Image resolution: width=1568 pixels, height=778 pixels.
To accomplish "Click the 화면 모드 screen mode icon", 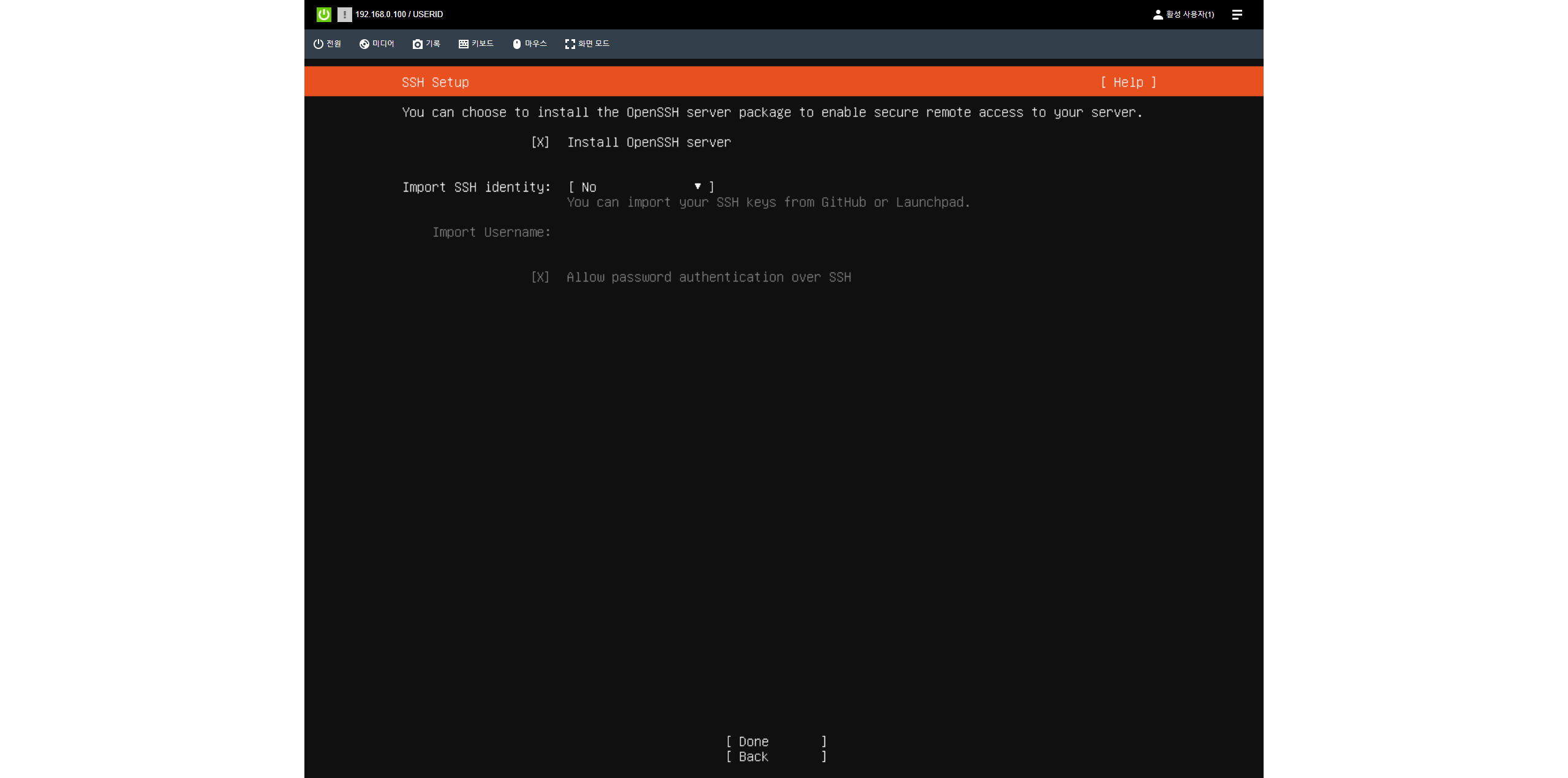I will 570,43.
